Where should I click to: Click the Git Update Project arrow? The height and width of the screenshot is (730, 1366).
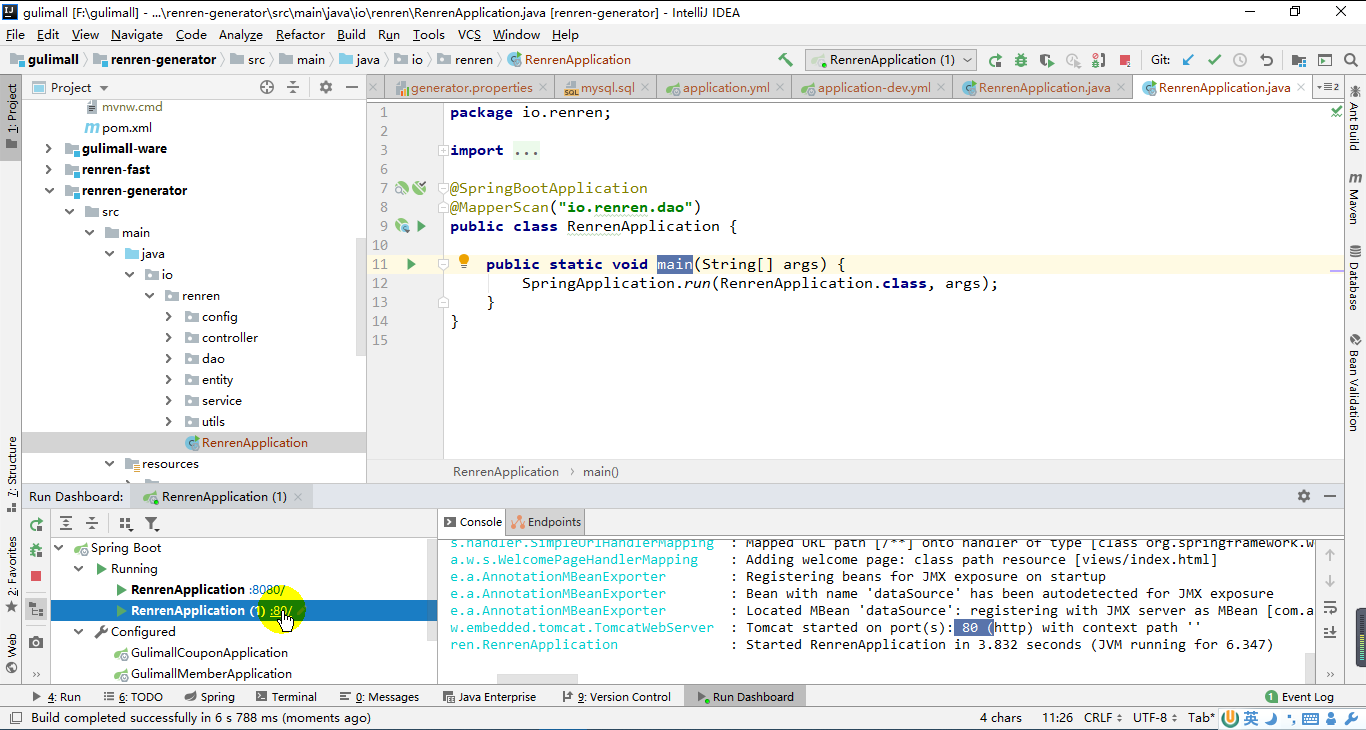click(1188, 60)
